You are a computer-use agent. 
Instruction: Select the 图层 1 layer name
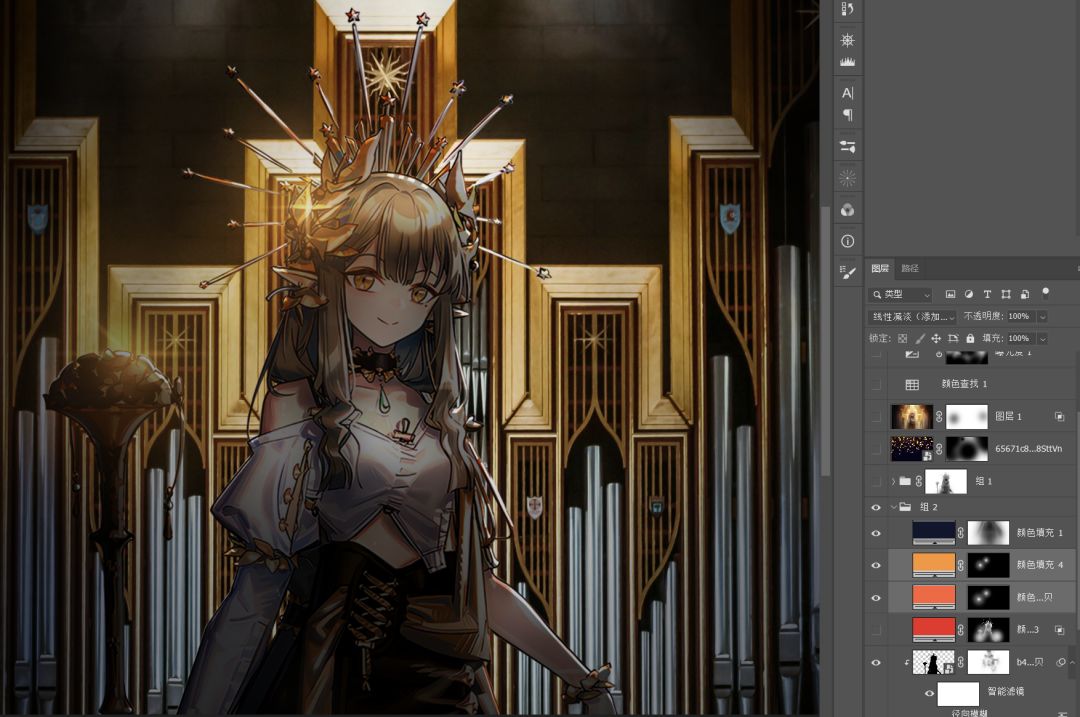point(1008,417)
